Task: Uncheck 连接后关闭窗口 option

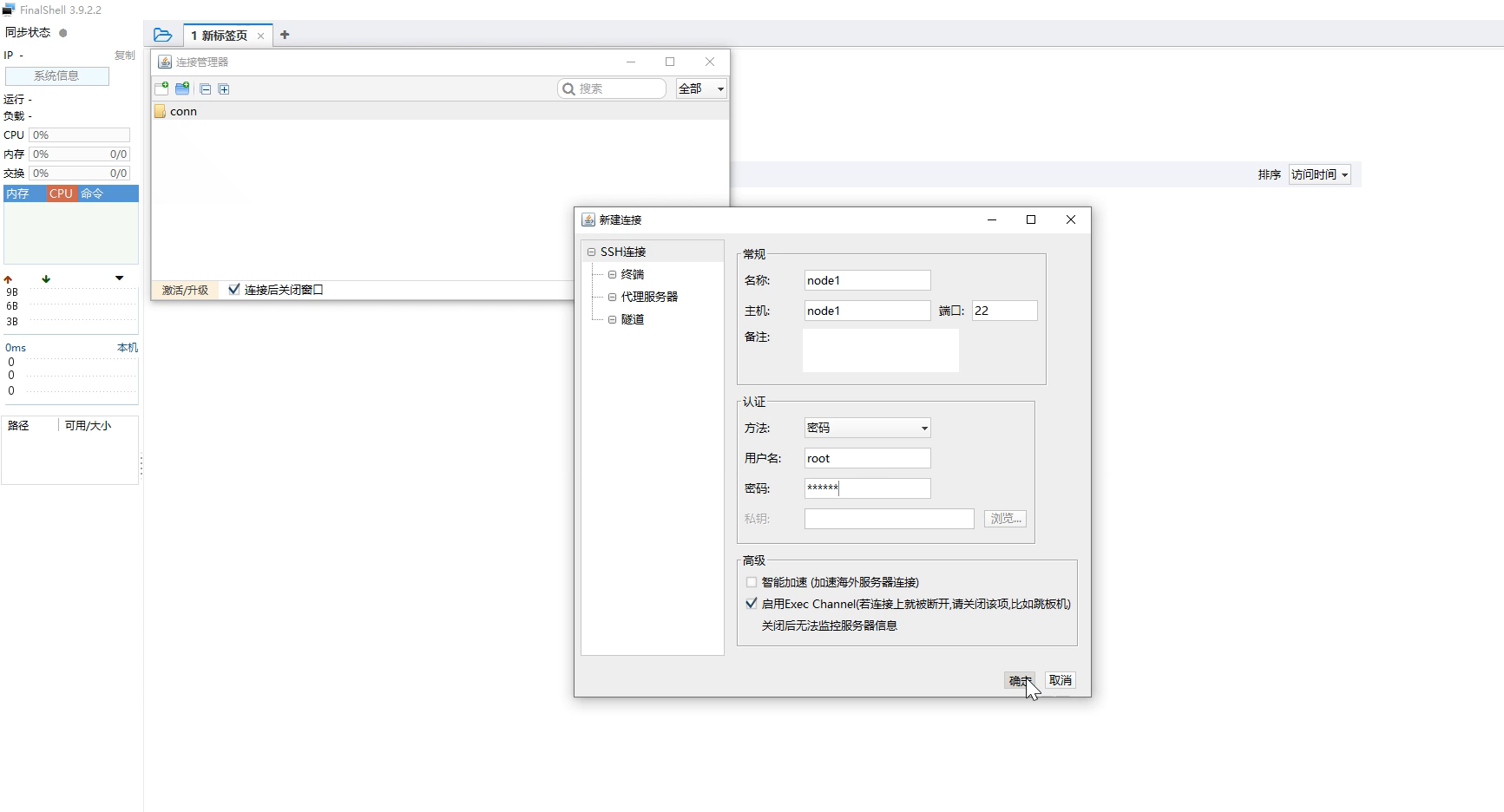Action: tap(233, 289)
